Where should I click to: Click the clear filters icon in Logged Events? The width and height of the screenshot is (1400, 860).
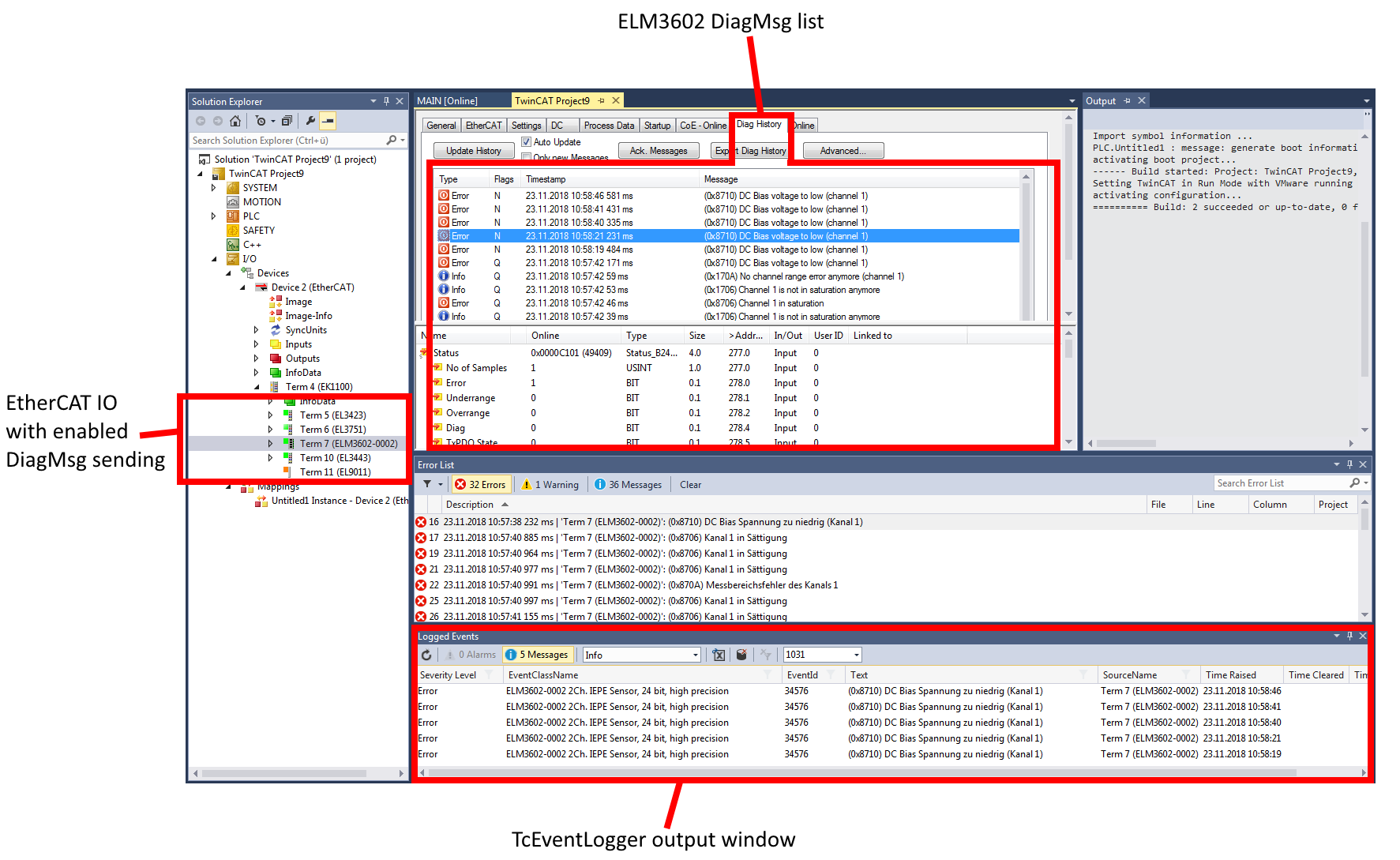tap(765, 655)
